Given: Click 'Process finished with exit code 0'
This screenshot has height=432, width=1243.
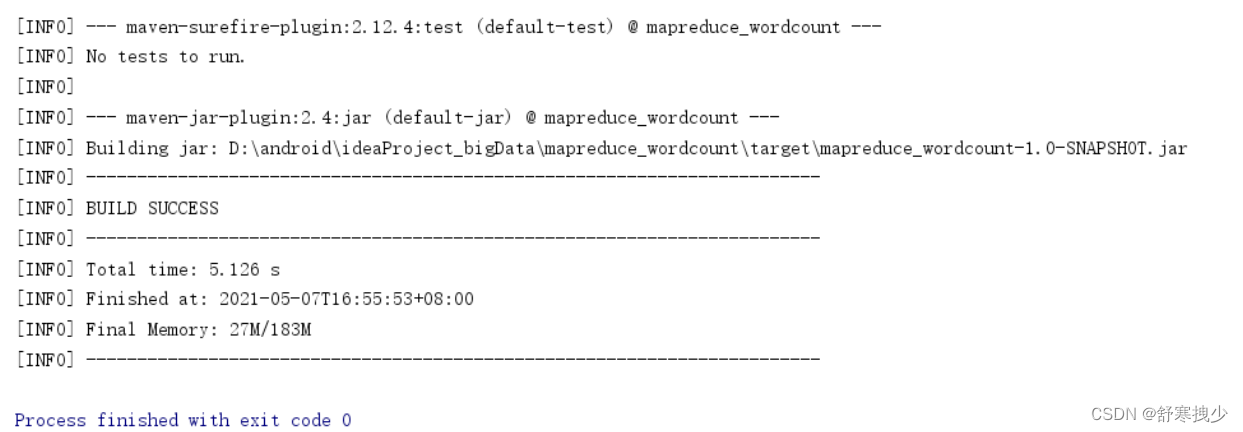Looking at the screenshot, I should (x=183, y=420).
